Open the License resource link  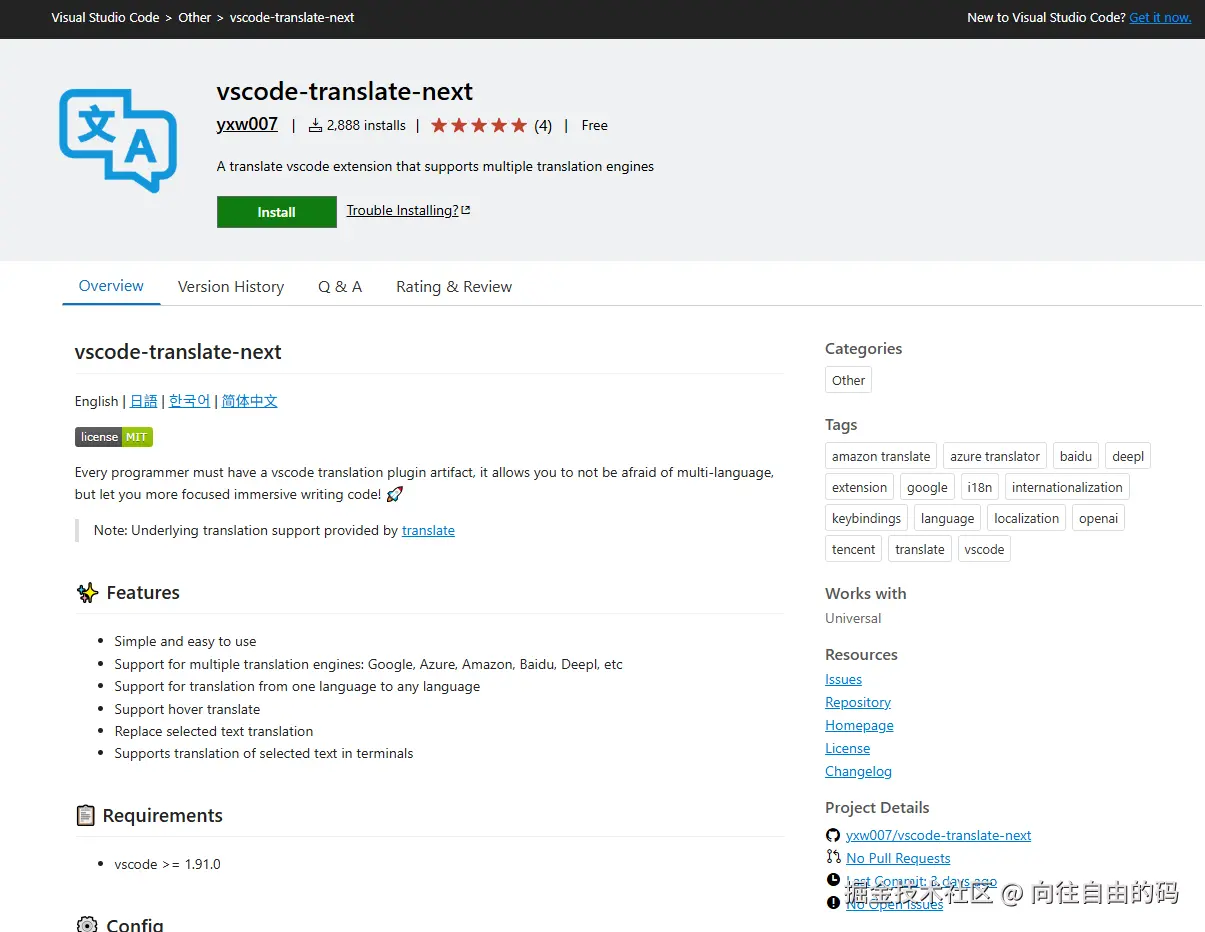847,748
